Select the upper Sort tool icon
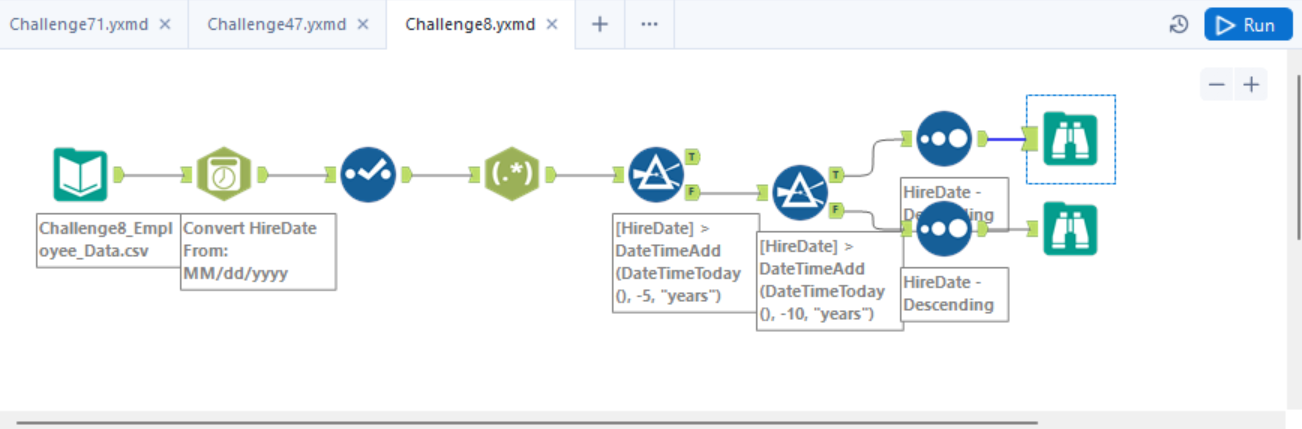 [x=944, y=139]
